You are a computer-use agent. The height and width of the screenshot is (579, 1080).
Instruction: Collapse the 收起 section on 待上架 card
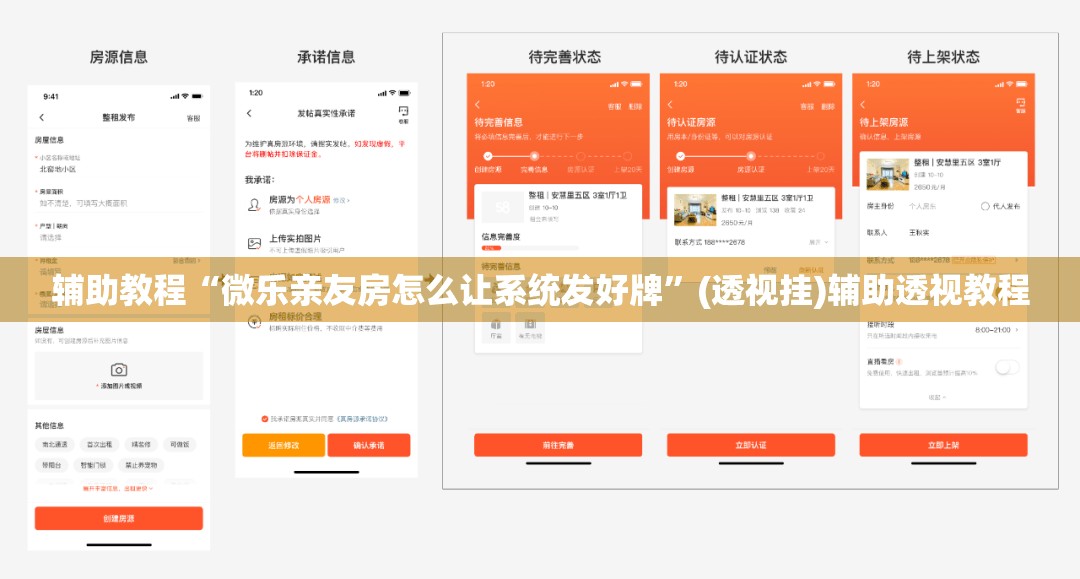point(937,397)
